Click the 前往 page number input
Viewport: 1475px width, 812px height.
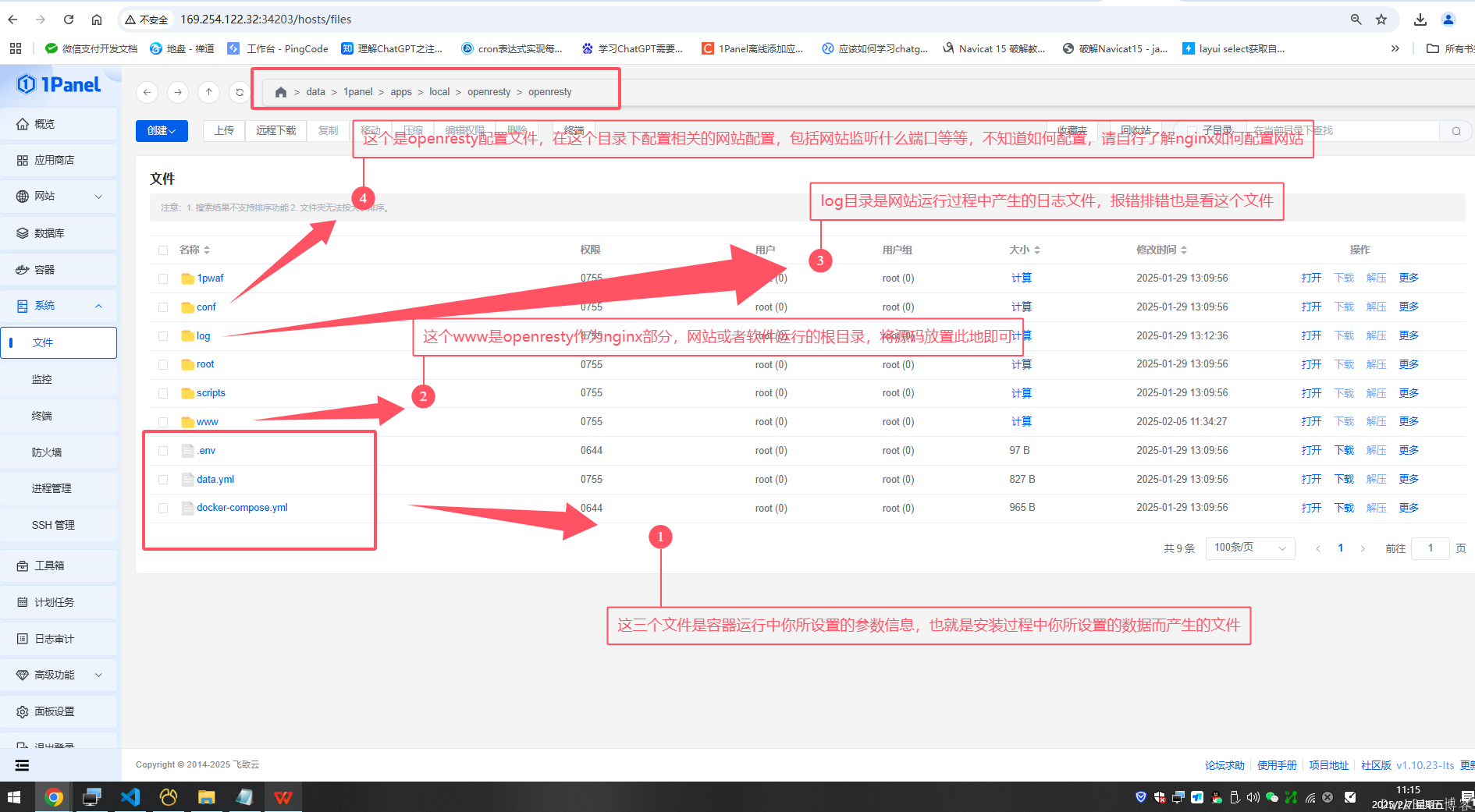tap(1431, 548)
